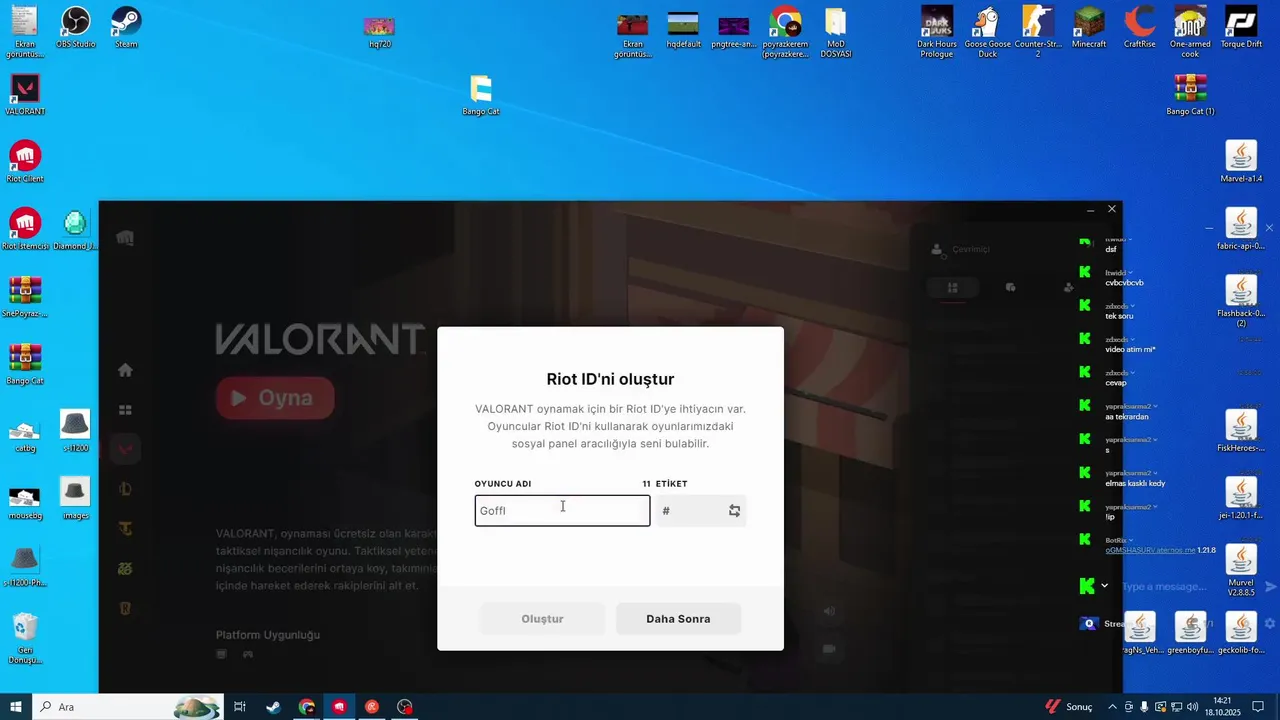Open the CraftRise desktop icon
Image resolution: width=1280 pixels, height=720 pixels.
[1140, 28]
